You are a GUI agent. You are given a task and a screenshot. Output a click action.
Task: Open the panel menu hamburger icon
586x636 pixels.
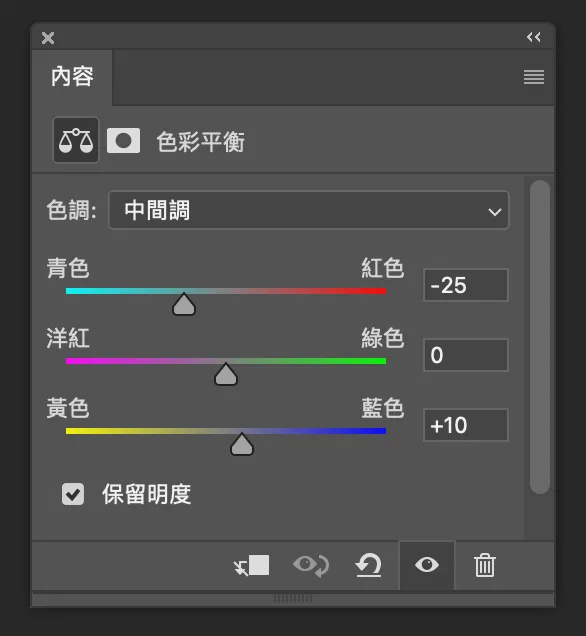point(534,77)
